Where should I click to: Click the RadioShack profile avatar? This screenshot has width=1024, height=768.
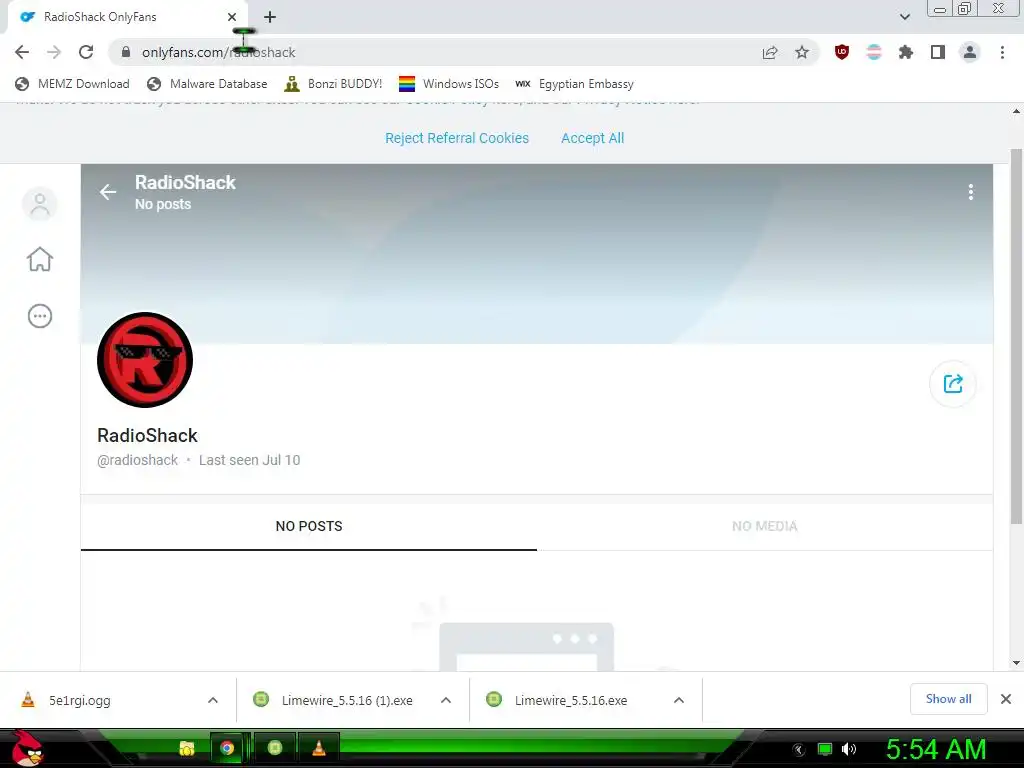tap(145, 360)
